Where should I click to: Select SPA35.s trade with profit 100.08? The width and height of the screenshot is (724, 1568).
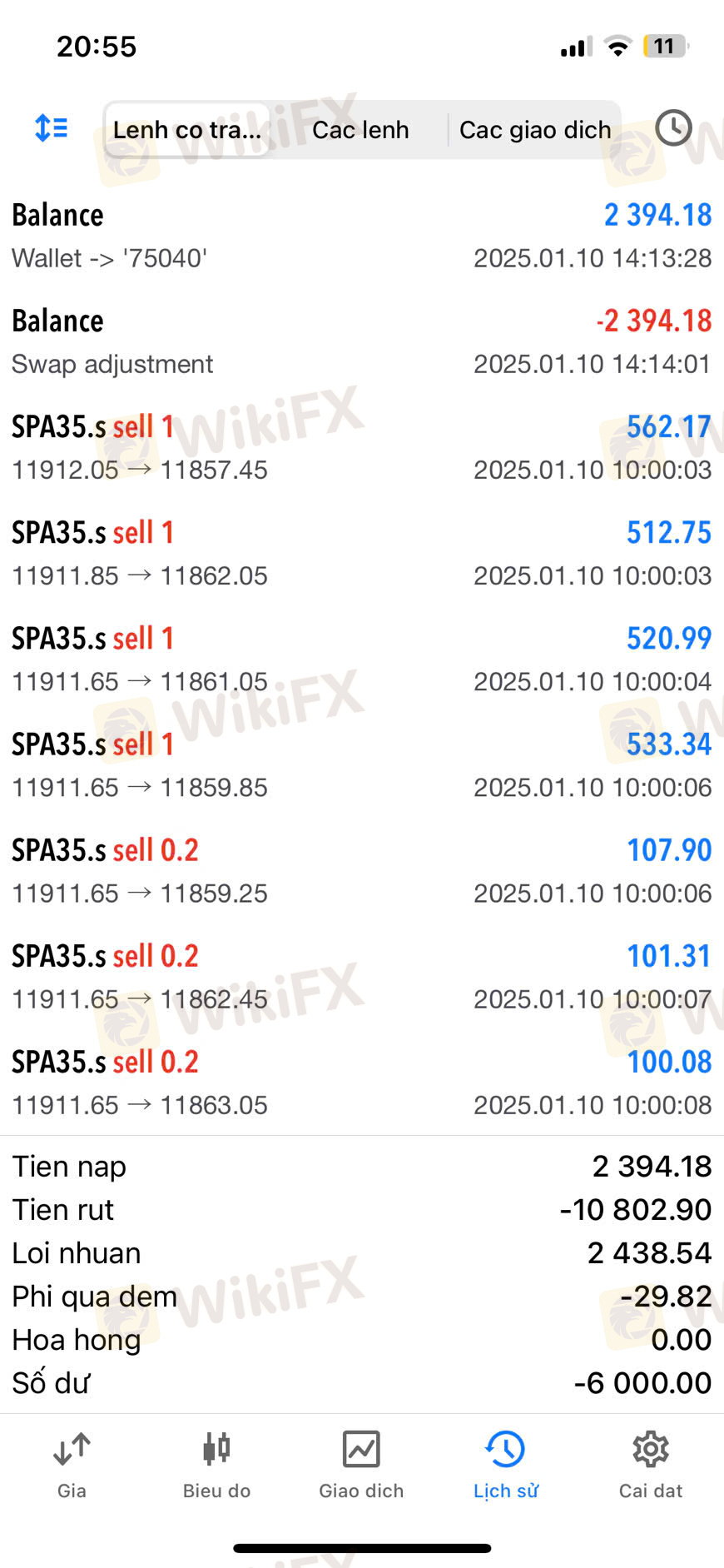tap(362, 1082)
